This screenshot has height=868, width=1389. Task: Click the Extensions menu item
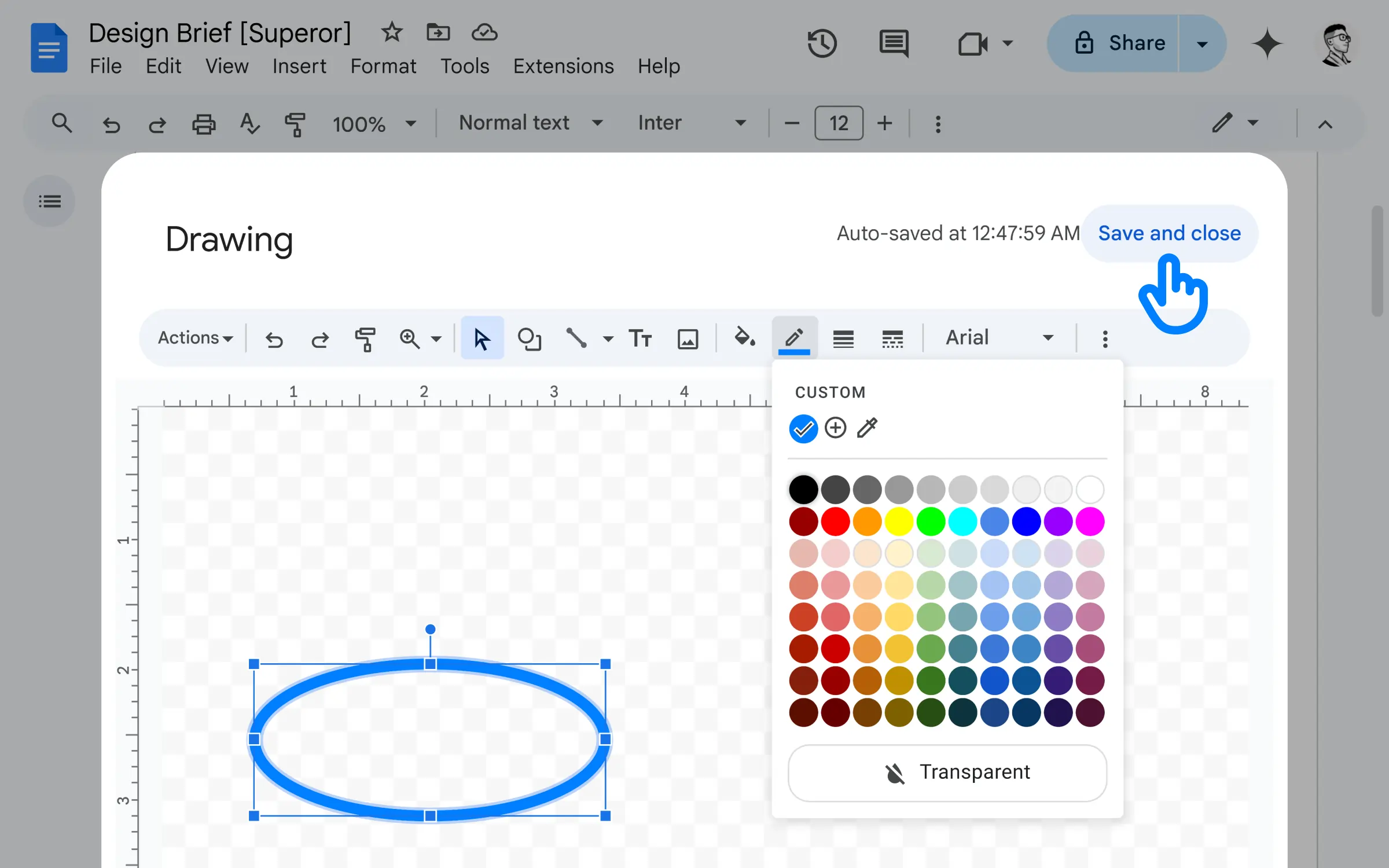564,66
